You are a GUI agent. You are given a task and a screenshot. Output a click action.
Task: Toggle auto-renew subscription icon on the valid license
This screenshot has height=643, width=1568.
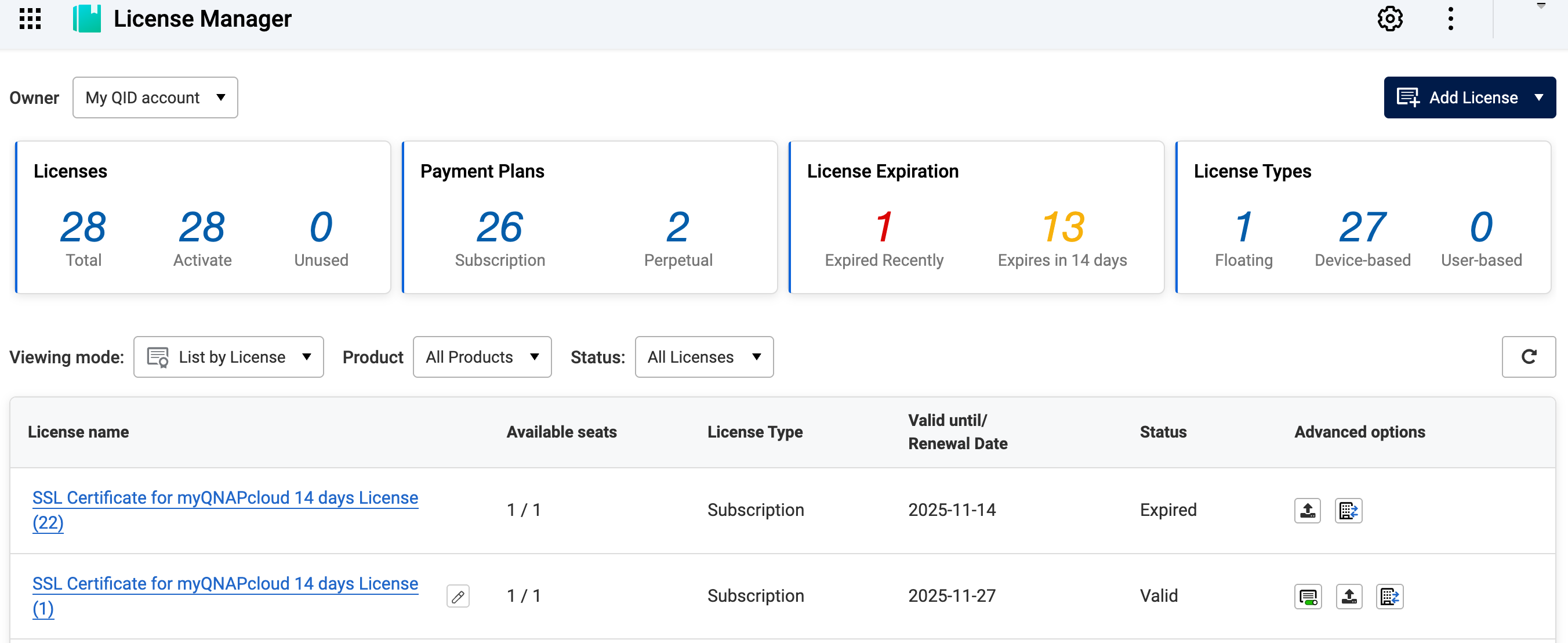(1308, 596)
